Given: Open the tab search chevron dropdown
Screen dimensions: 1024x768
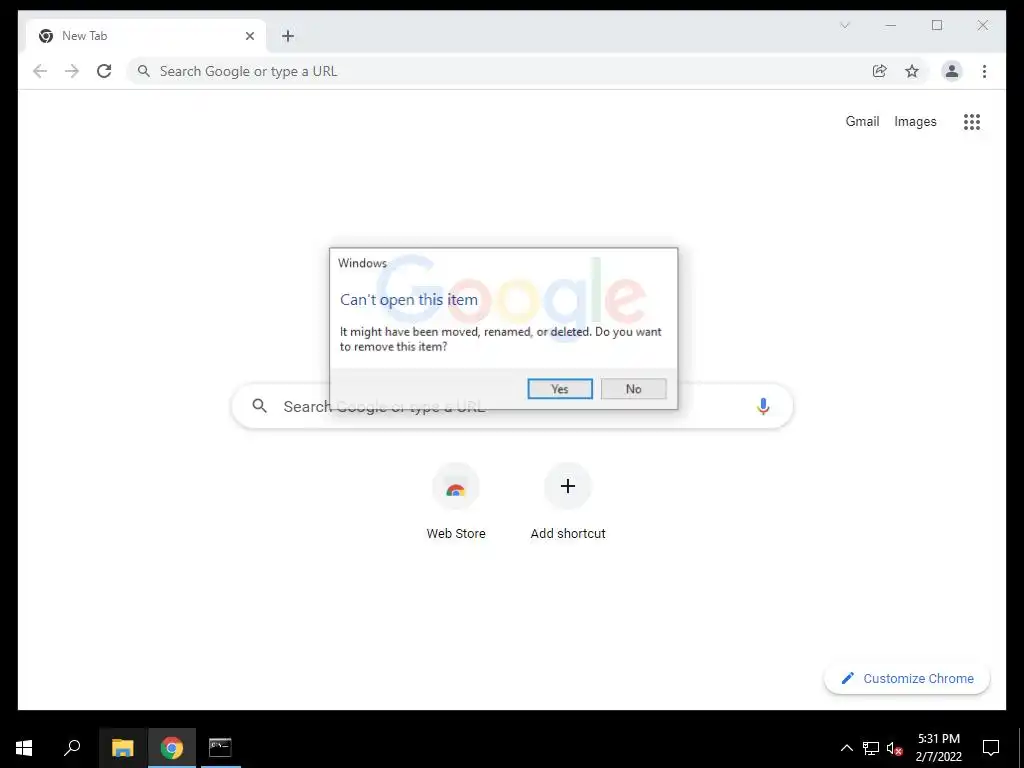Looking at the screenshot, I should (x=844, y=25).
